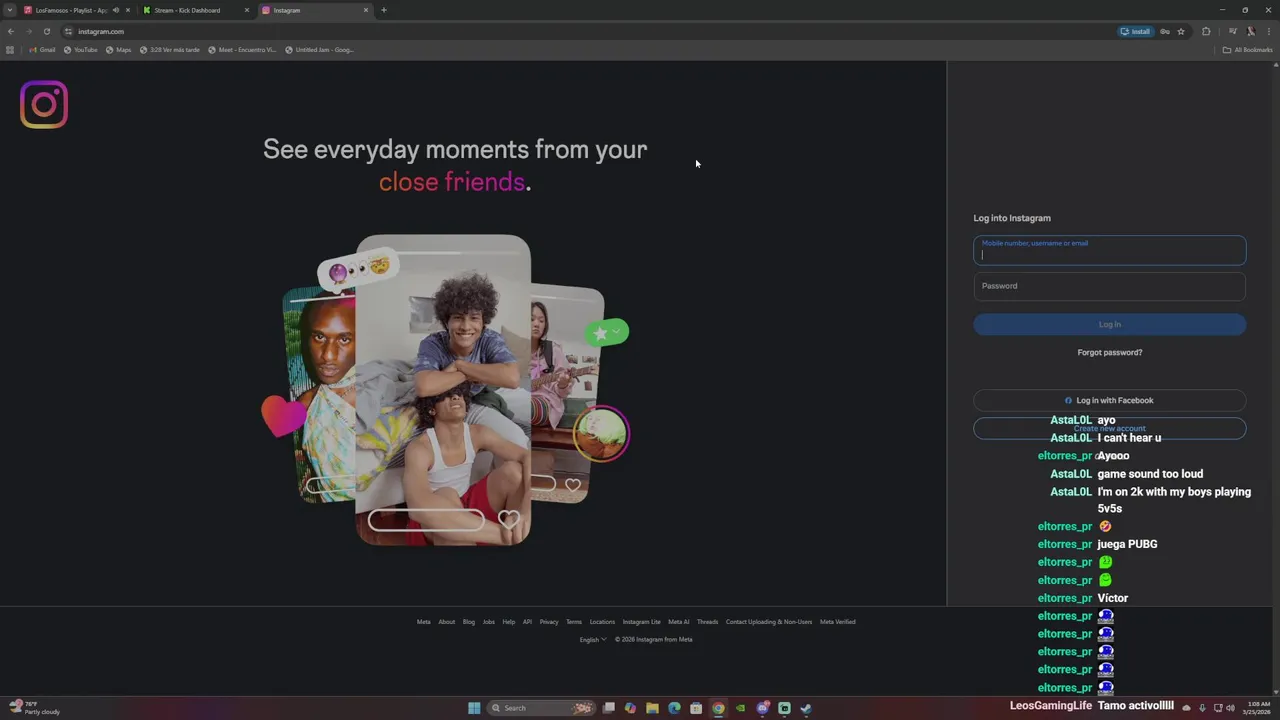Open the Meta Verified footer link

click(x=838, y=622)
